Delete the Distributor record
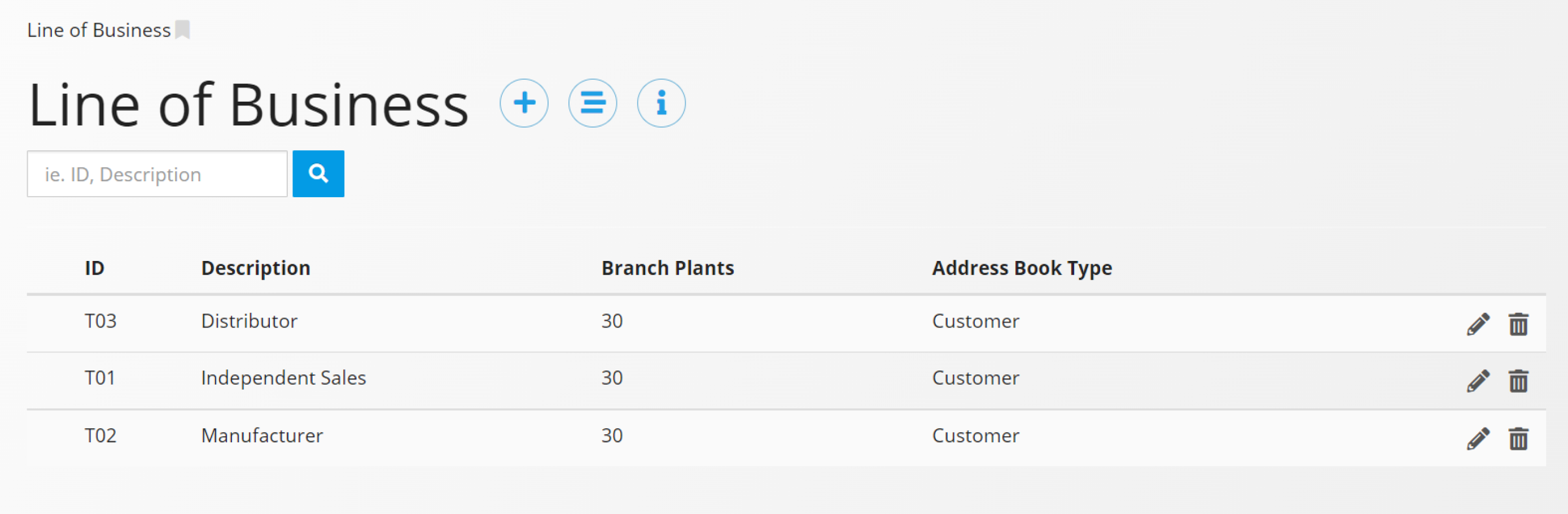Viewport: 1568px width, 514px height. pyautogui.click(x=1518, y=324)
